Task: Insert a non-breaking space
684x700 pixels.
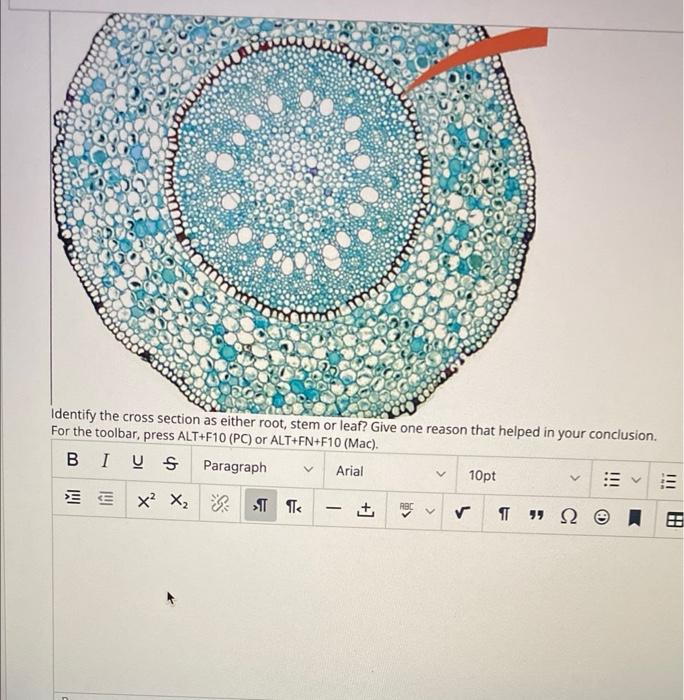Action: (365, 509)
